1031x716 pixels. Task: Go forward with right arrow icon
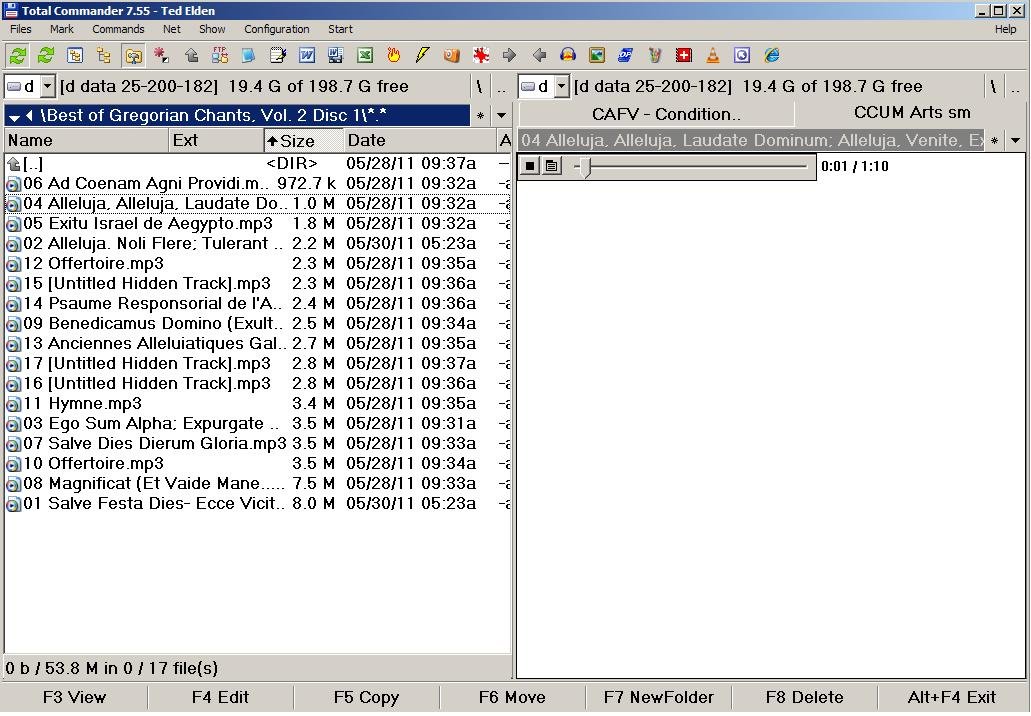click(x=510, y=55)
